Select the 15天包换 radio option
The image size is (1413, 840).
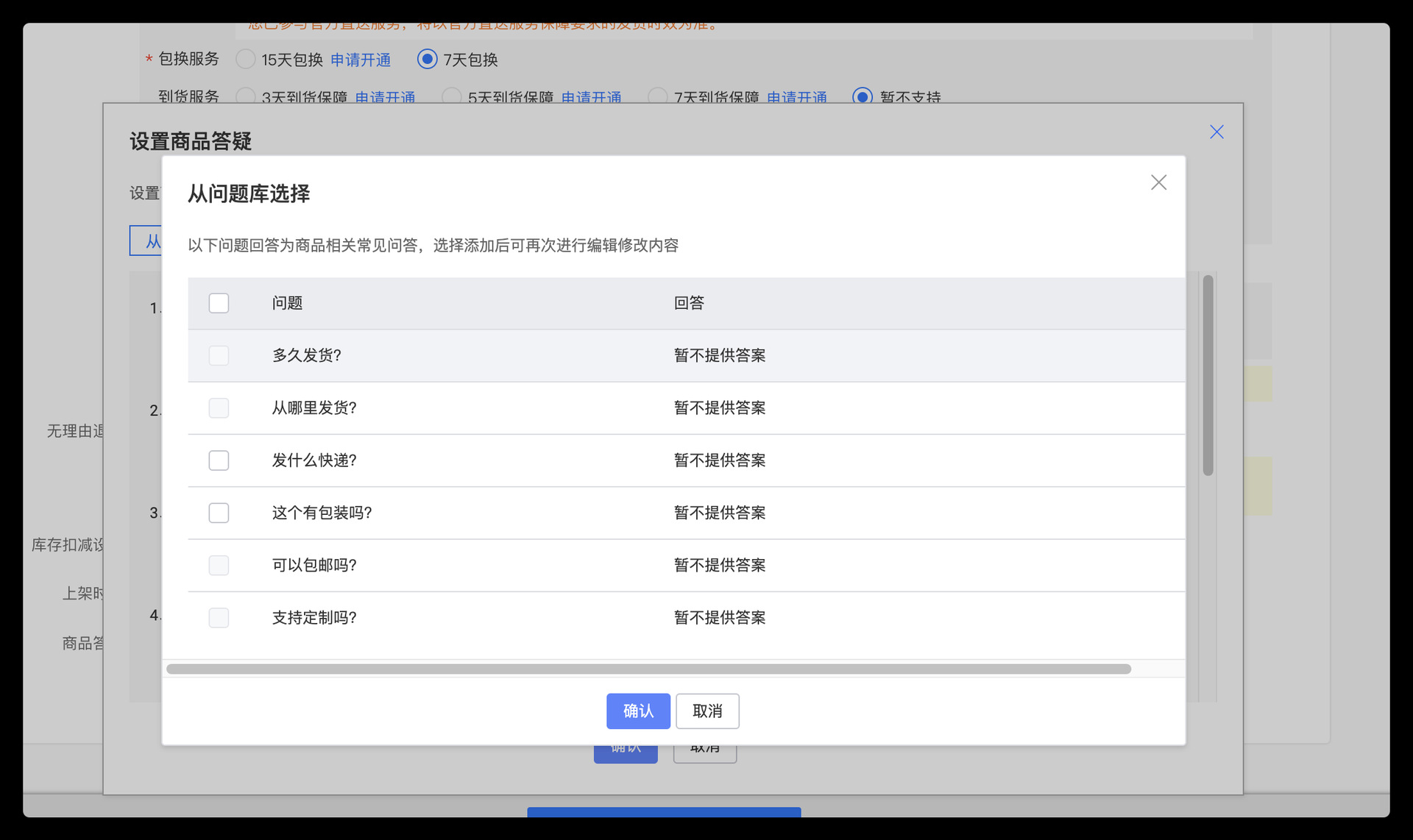click(246, 59)
